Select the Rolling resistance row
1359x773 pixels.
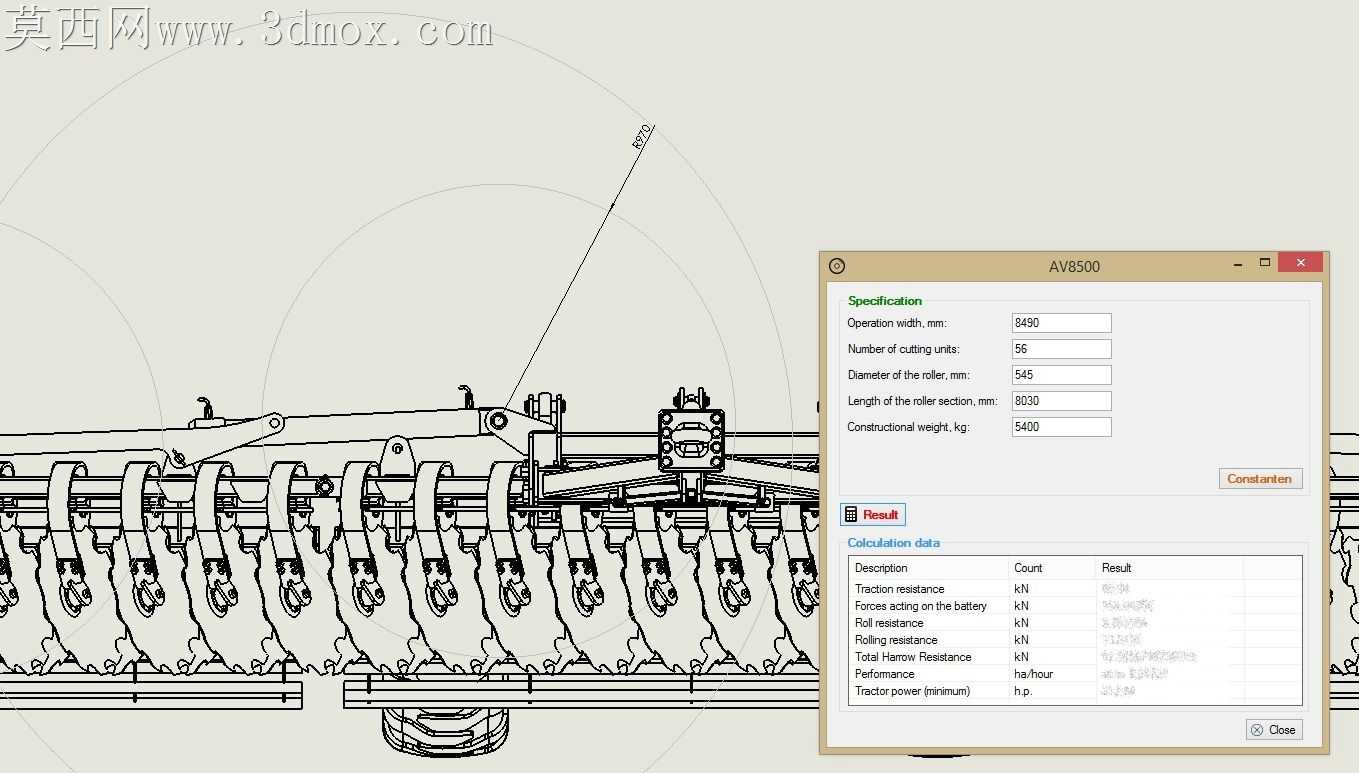click(x=1075, y=640)
